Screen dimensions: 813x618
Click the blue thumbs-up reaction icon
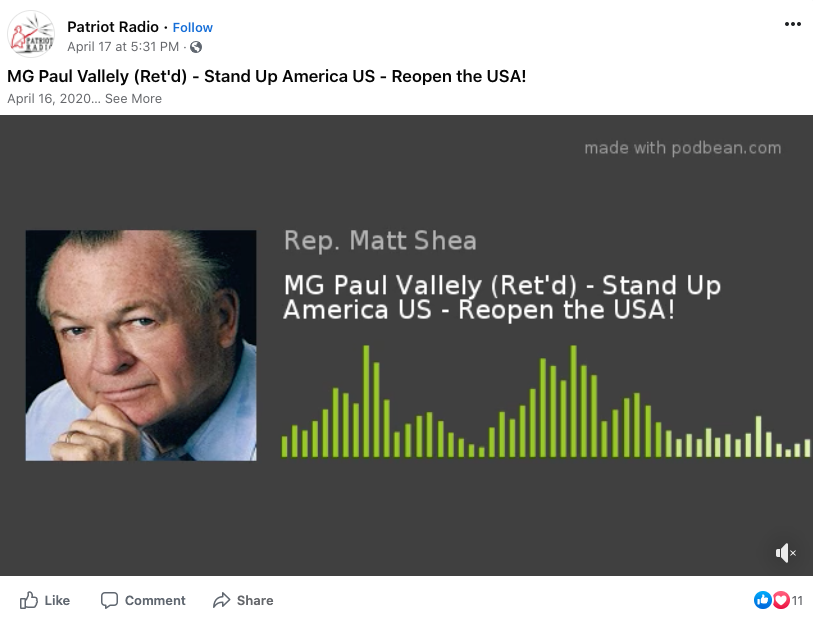point(763,600)
